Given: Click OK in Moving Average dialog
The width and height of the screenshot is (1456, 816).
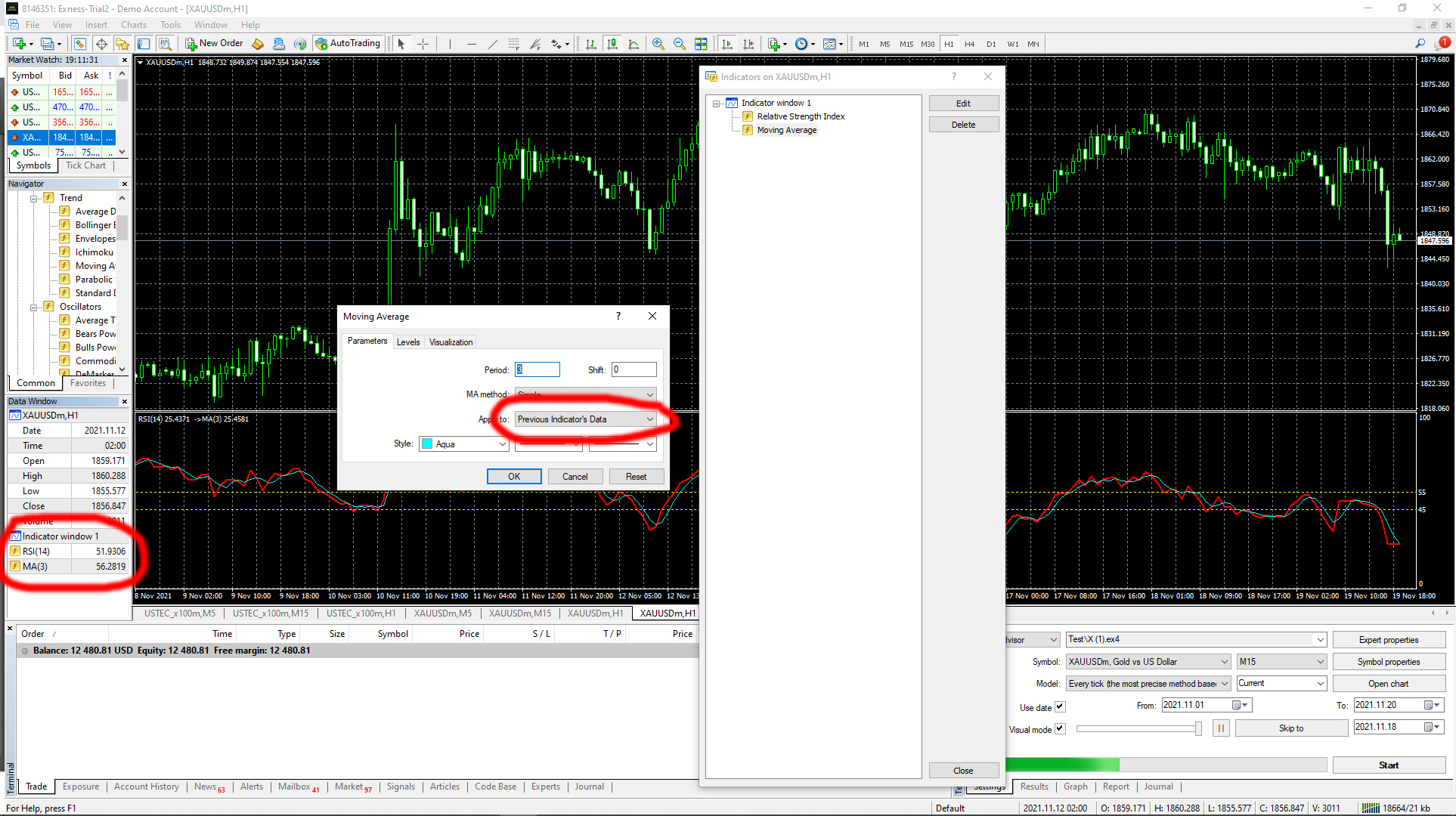Looking at the screenshot, I should (514, 477).
